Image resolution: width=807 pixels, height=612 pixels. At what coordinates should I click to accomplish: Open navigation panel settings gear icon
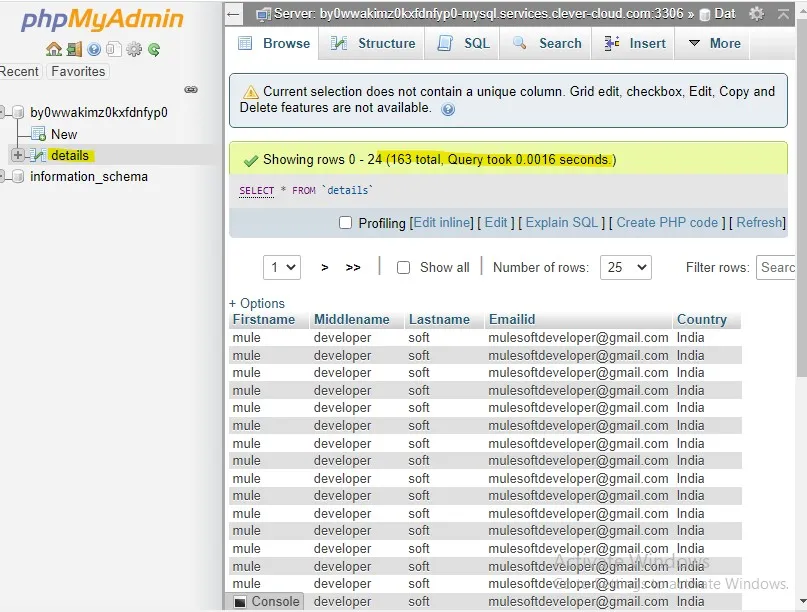point(134,49)
